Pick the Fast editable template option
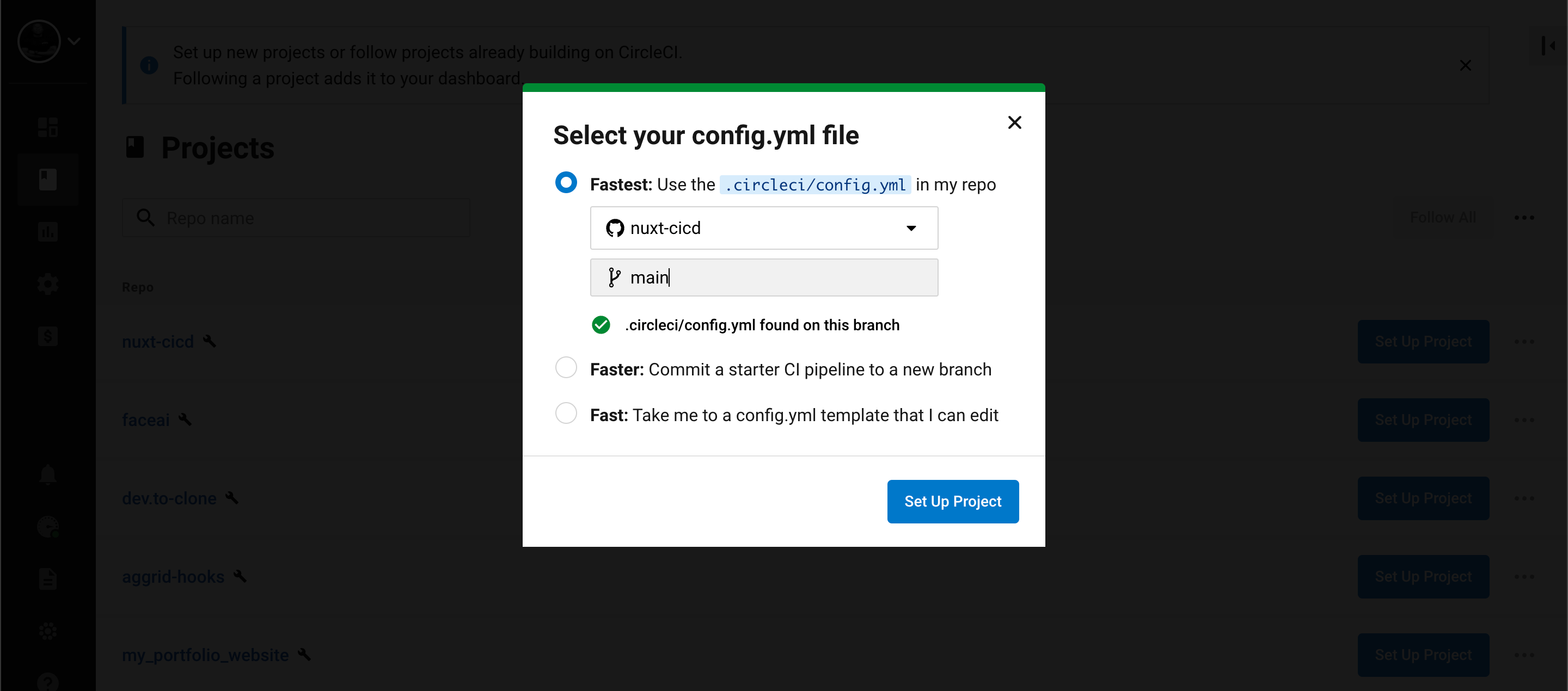Image resolution: width=1568 pixels, height=691 pixels. [566, 413]
